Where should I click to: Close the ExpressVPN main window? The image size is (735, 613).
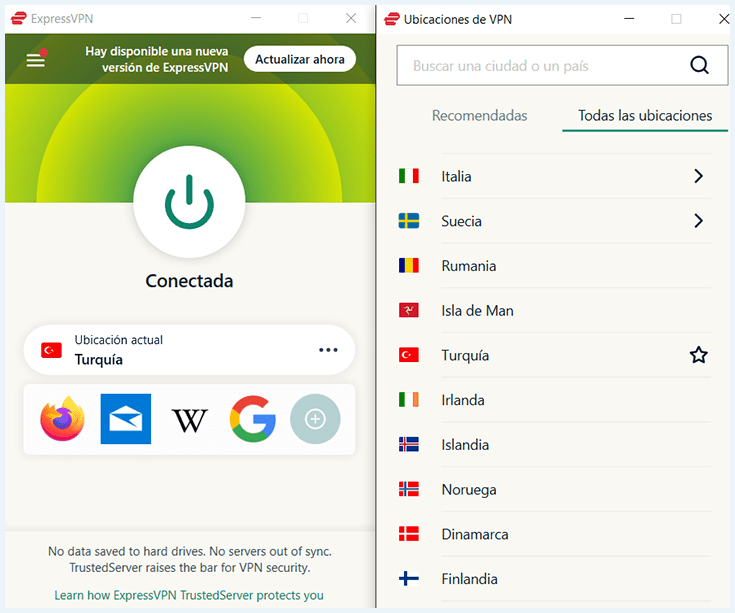(351, 18)
